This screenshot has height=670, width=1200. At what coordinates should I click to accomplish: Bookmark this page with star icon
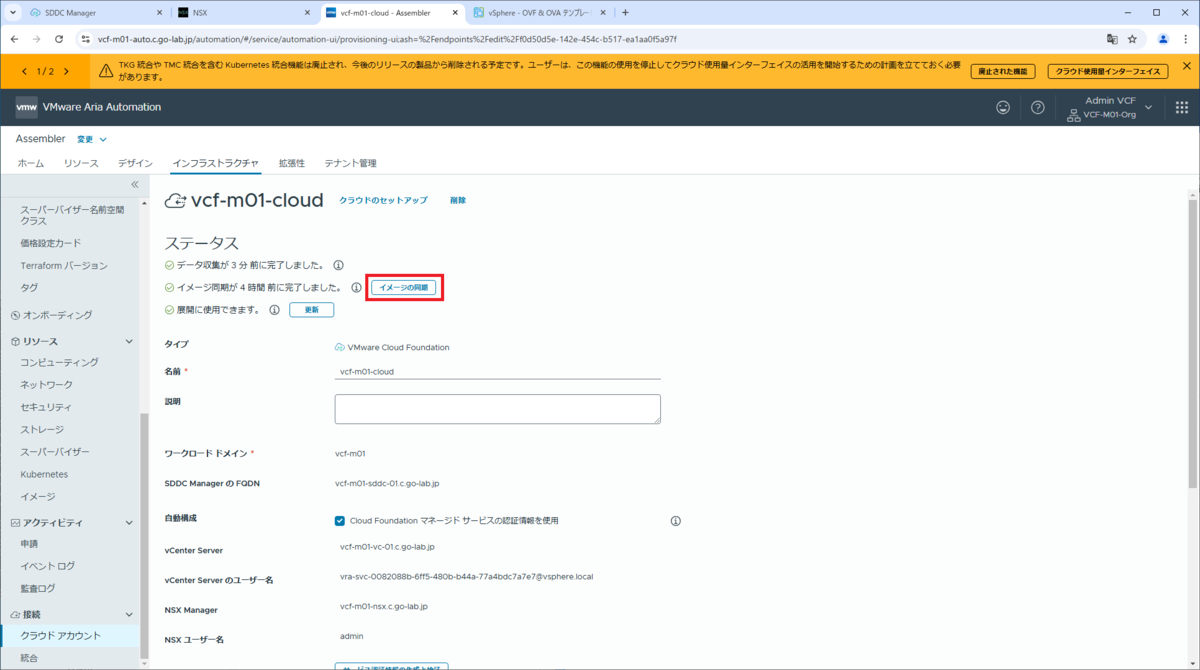tap(1132, 39)
